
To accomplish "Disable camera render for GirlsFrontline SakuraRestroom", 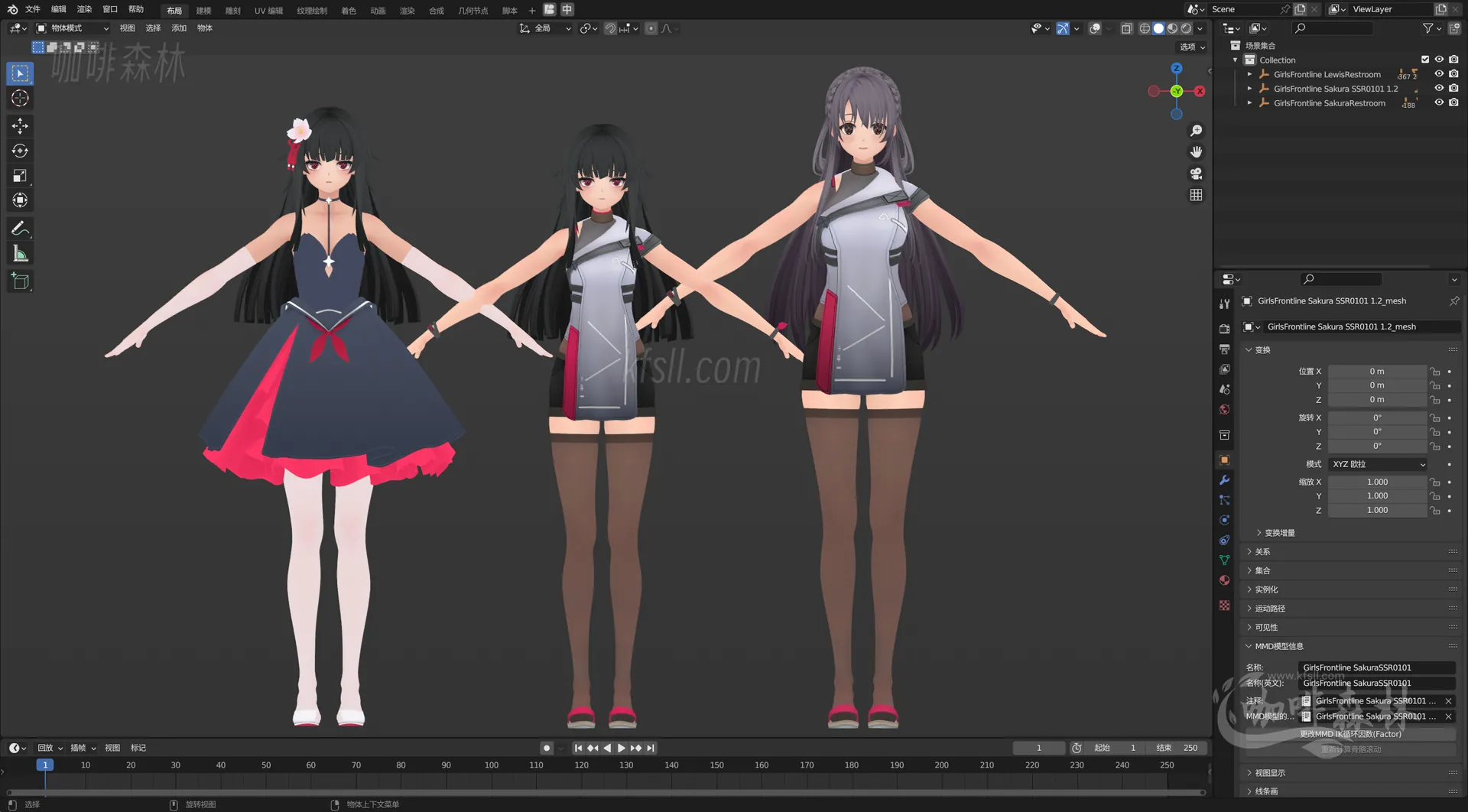I will tap(1455, 102).
